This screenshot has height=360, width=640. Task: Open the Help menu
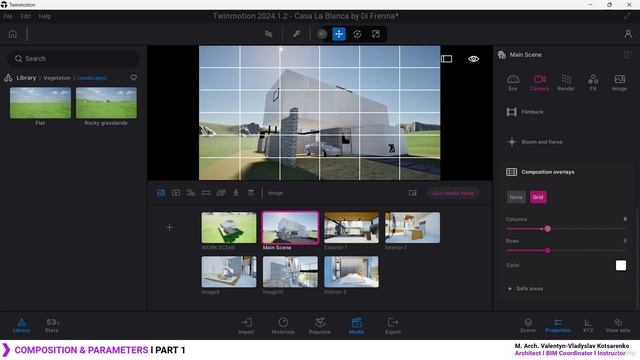click(44, 16)
